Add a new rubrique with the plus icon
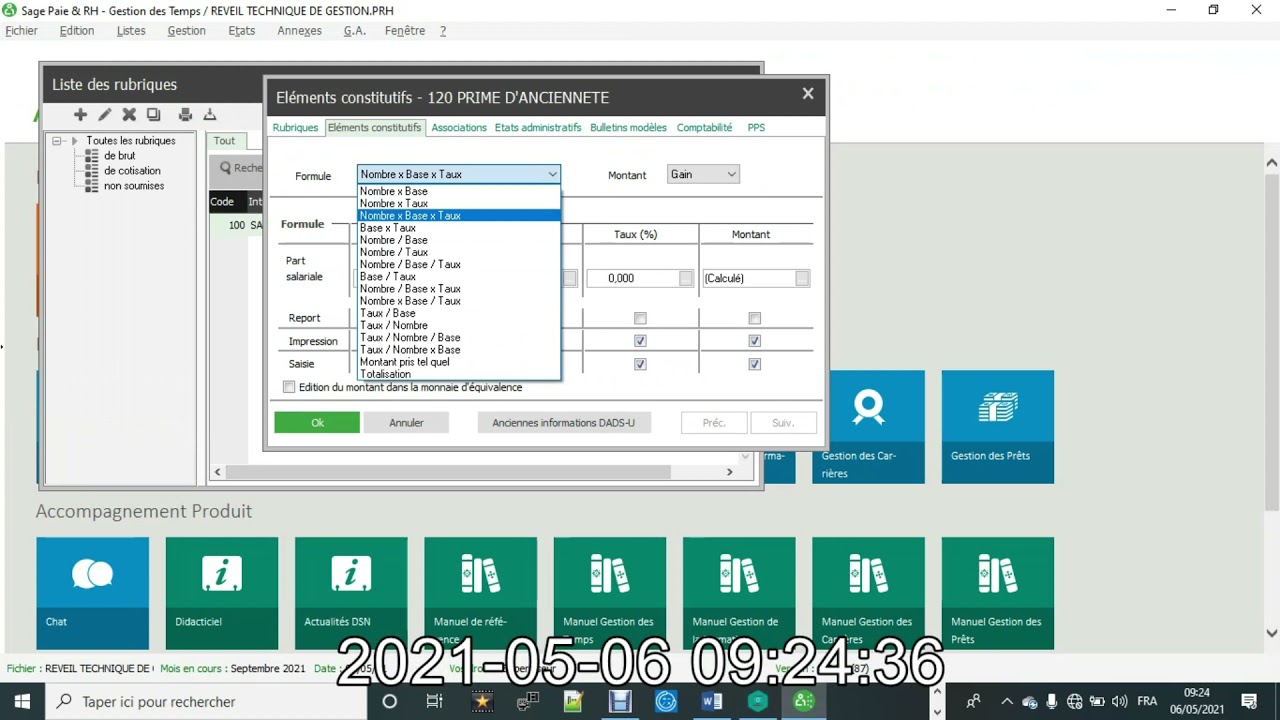Image resolution: width=1280 pixels, height=720 pixels. click(x=81, y=115)
